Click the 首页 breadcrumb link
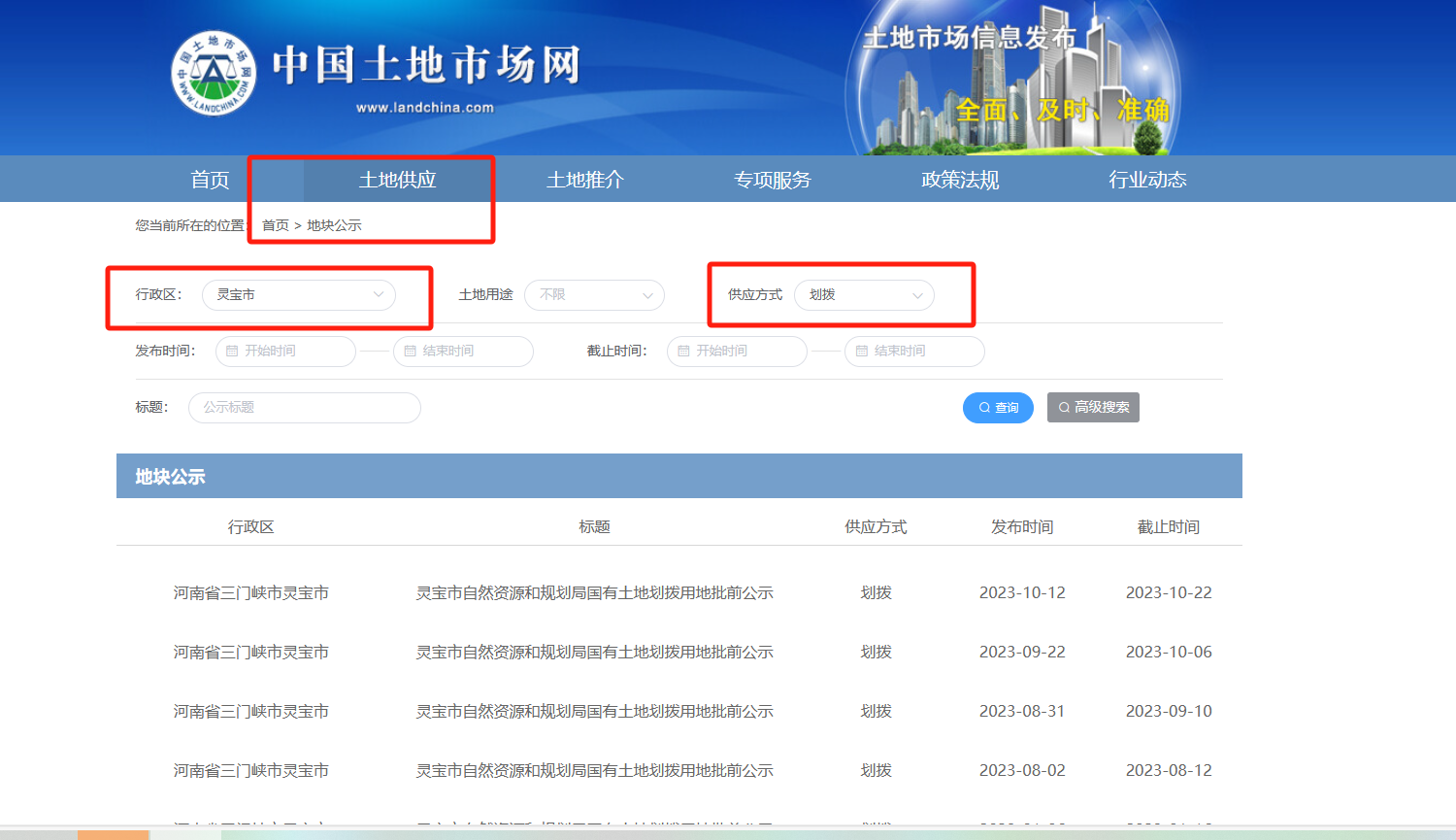This screenshot has width=1456, height=840. (x=276, y=225)
